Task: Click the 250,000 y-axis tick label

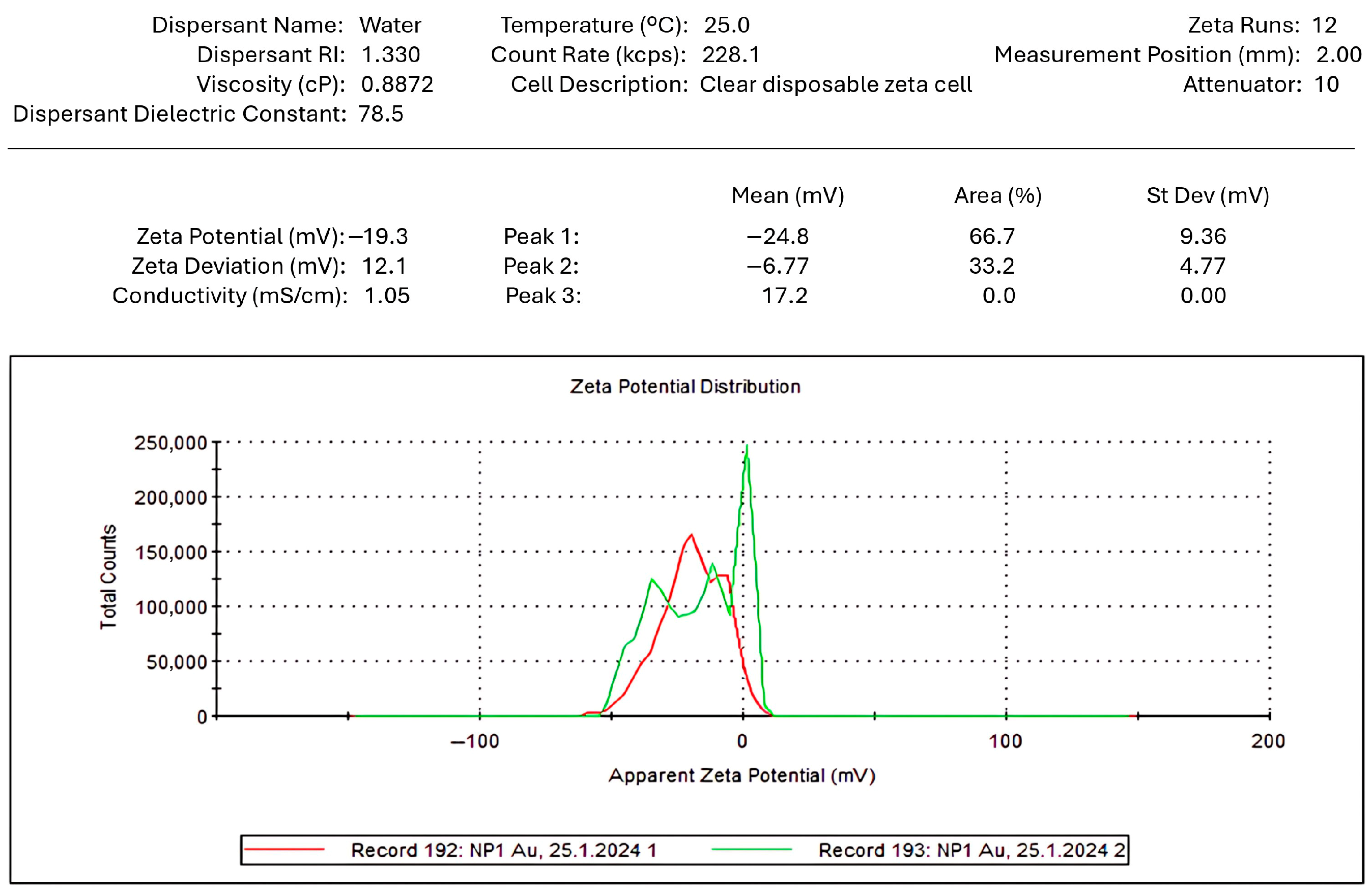Action: [x=170, y=443]
